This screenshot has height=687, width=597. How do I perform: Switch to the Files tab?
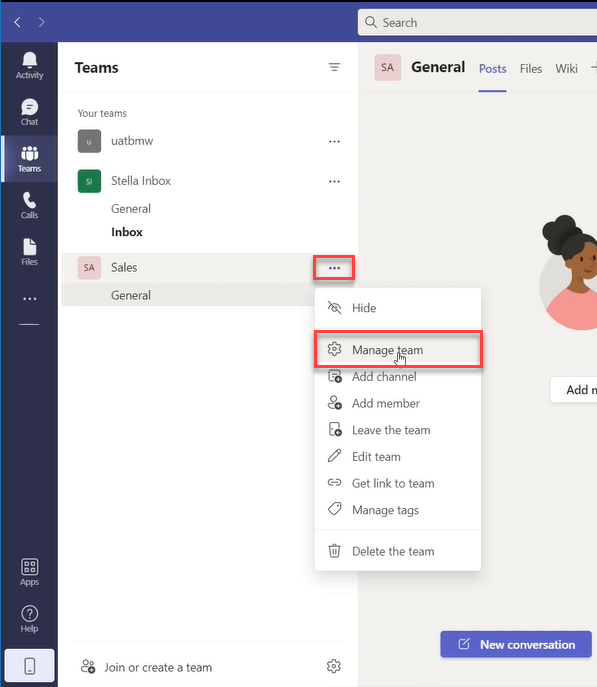(531, 69)
